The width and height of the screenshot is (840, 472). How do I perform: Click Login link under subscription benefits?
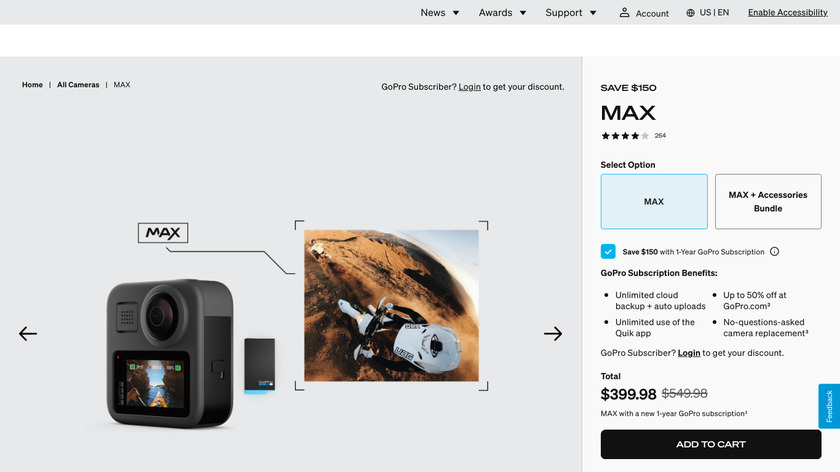point(689,353)
